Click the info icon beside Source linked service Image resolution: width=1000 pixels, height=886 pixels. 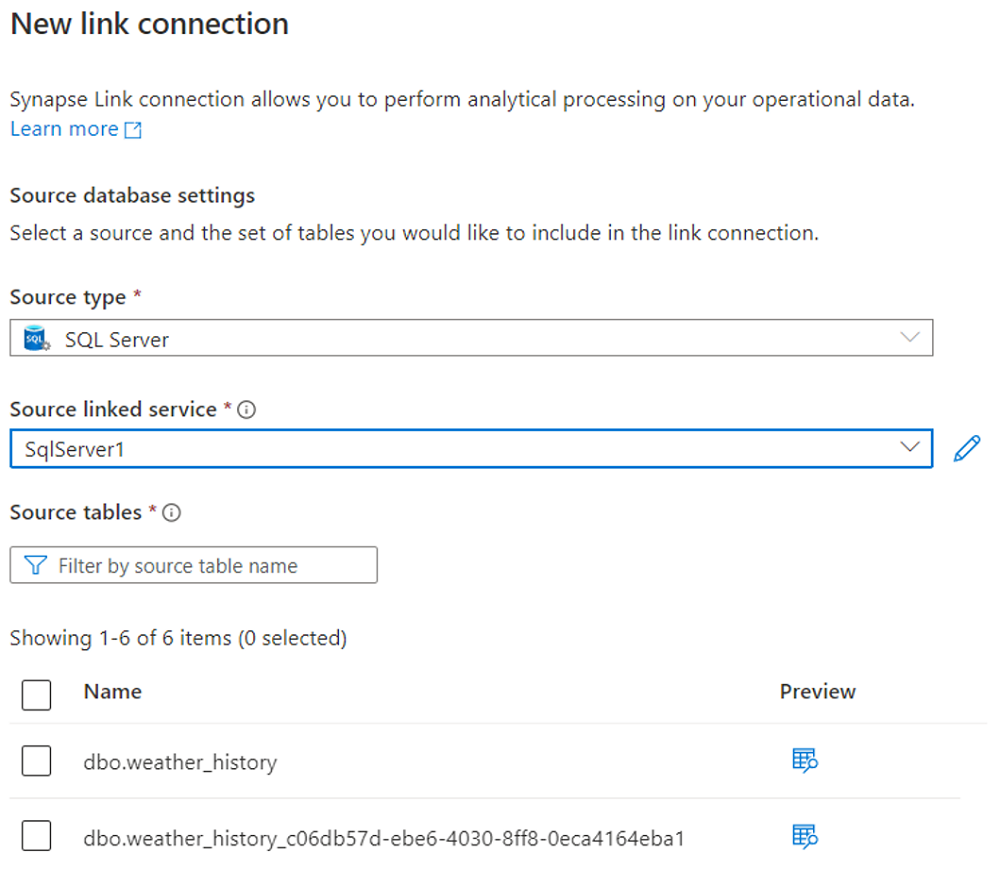(245, 409)
